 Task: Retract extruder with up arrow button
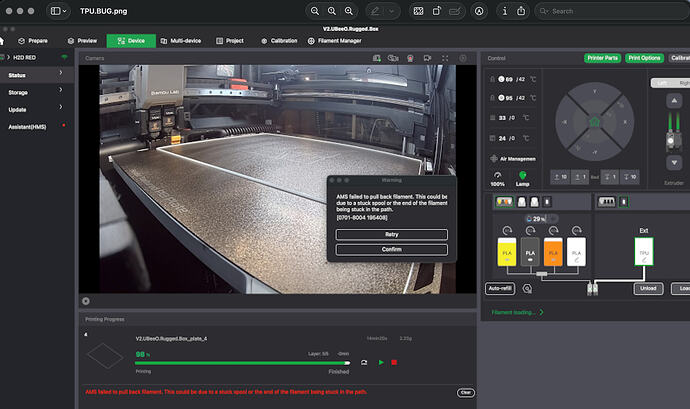pos(674,101)
